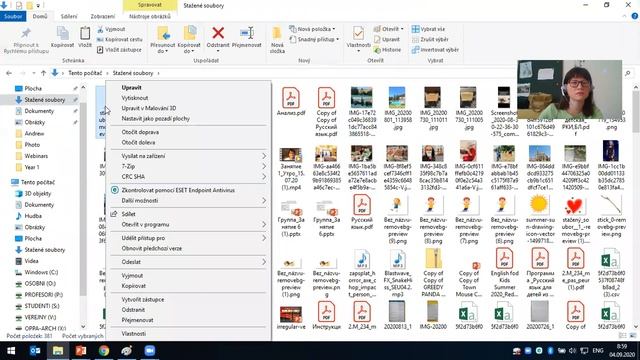Open the Snadný přístup dropdown
640x360 pixels.
314,40
